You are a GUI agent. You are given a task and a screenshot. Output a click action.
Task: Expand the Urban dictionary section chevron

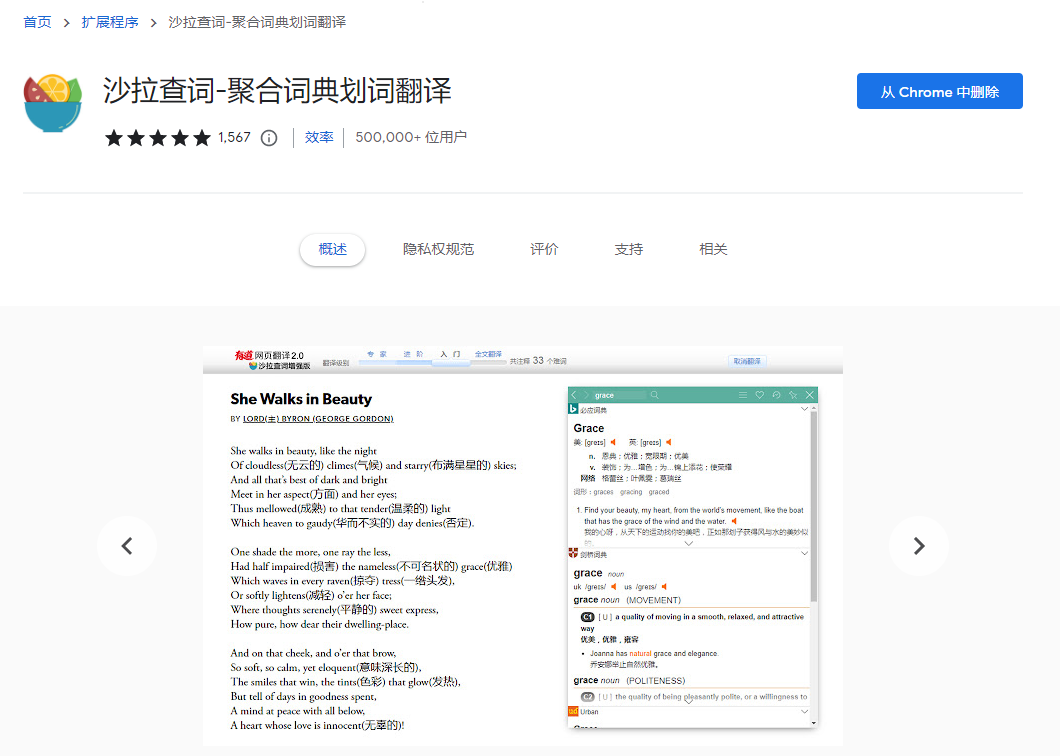point(804,711)
